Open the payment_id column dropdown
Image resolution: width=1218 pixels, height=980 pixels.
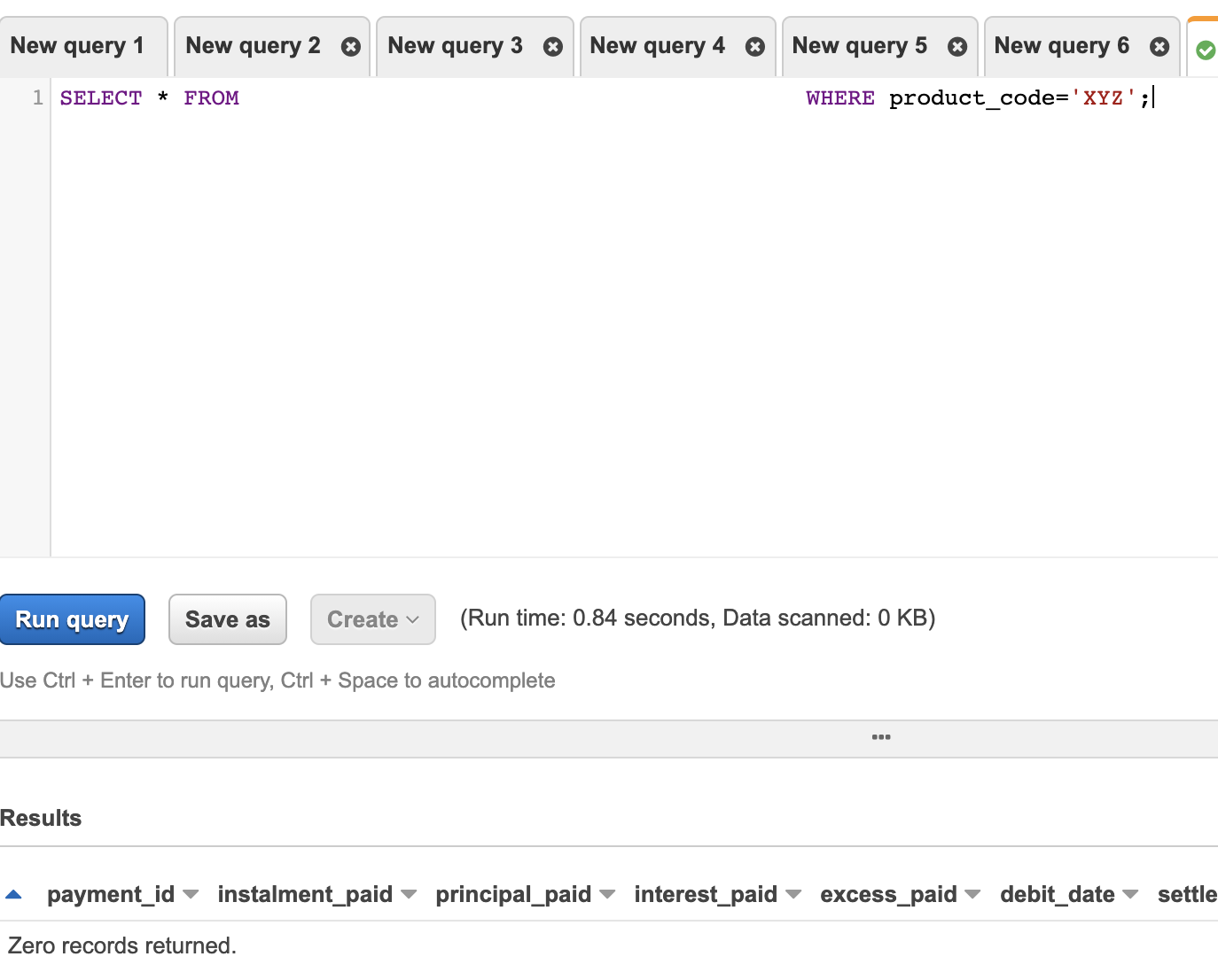(x=191, y=895)
